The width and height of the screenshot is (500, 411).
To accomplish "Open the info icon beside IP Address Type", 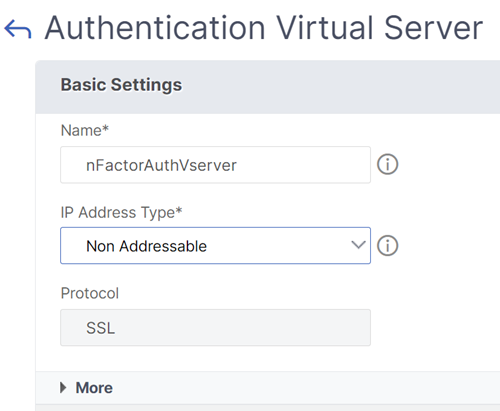I will coord(387,246).
